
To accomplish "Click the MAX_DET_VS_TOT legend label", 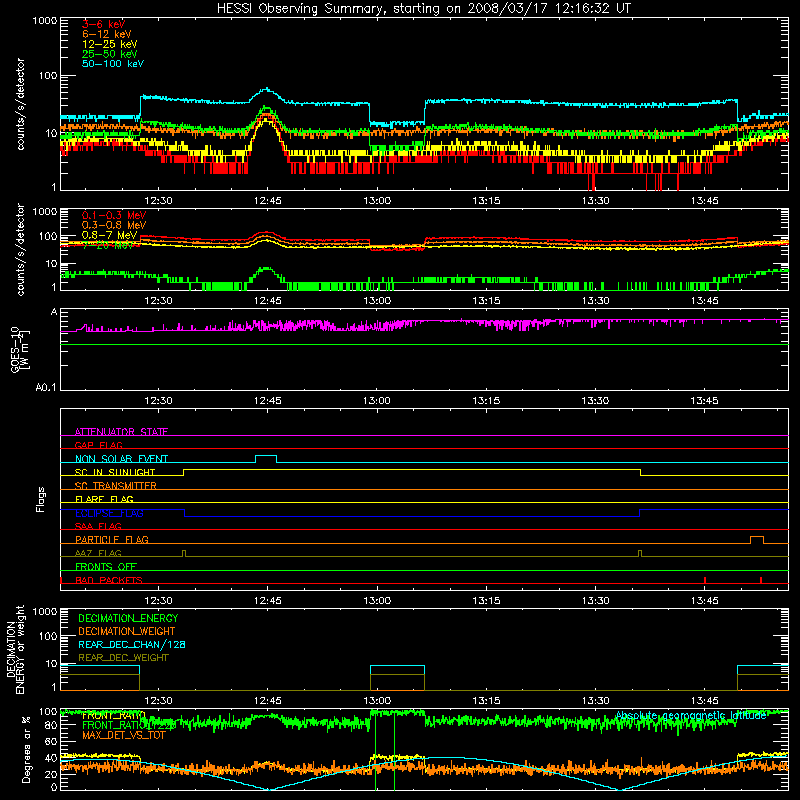I will coord(123,735).
